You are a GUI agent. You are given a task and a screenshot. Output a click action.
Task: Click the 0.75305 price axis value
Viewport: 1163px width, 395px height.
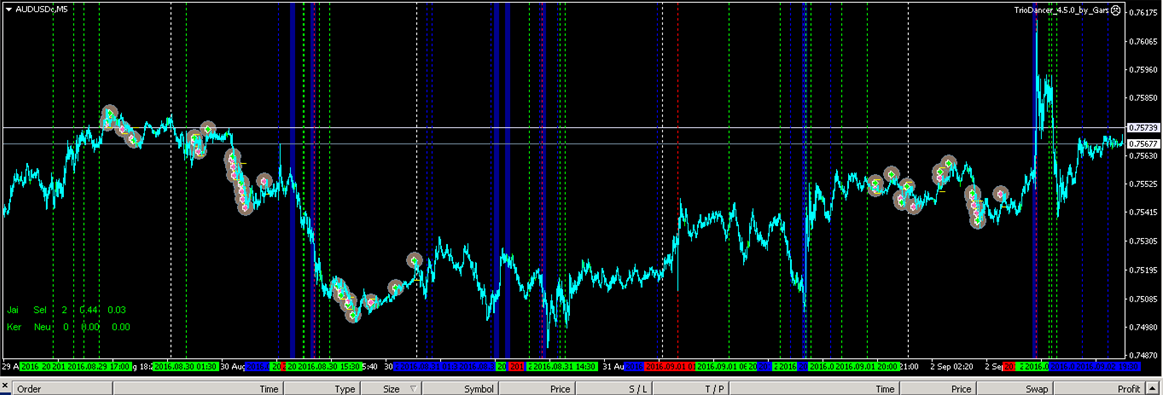(x=1142, y=242)
